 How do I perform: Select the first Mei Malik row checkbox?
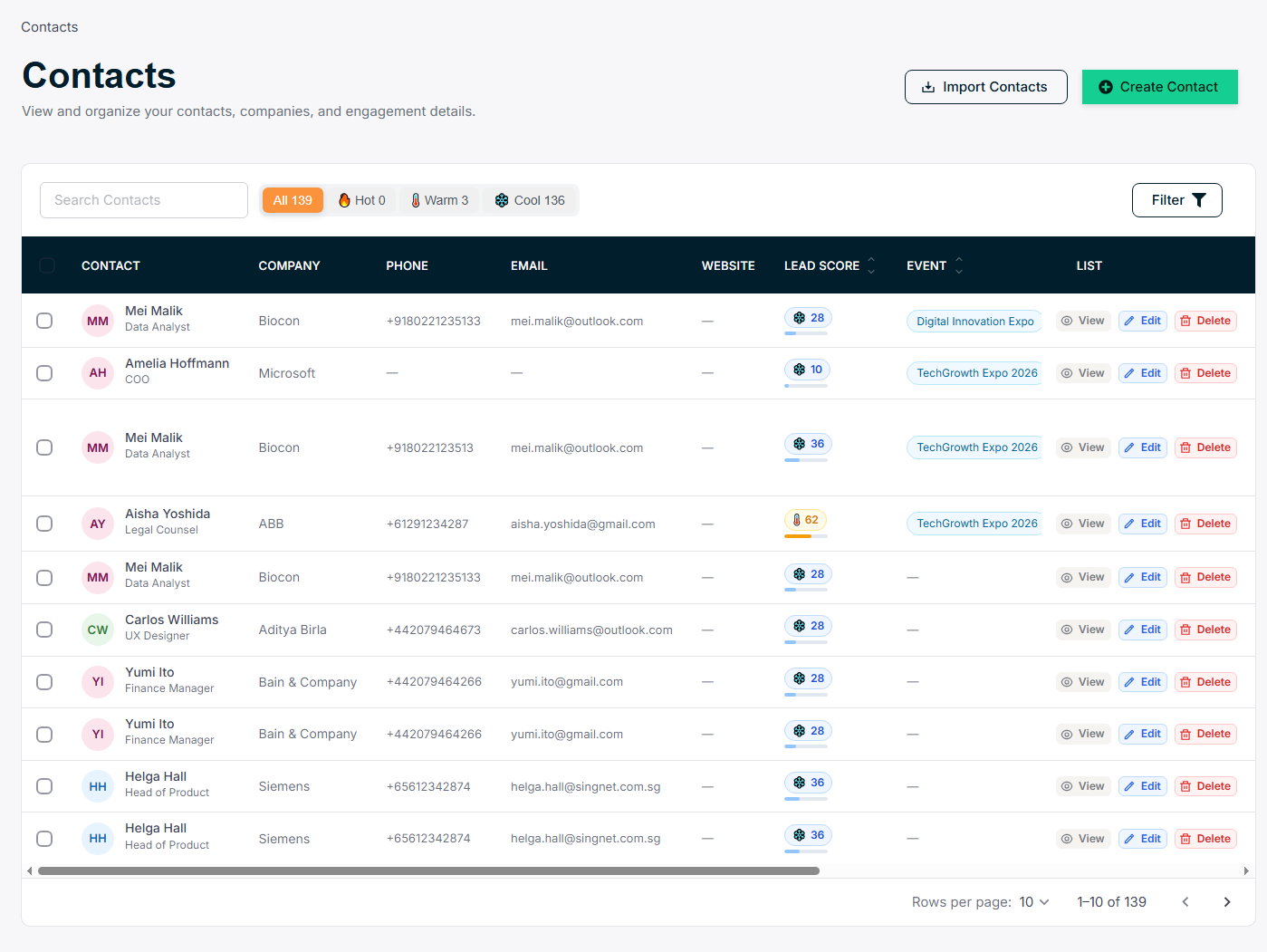coord(44,321)
